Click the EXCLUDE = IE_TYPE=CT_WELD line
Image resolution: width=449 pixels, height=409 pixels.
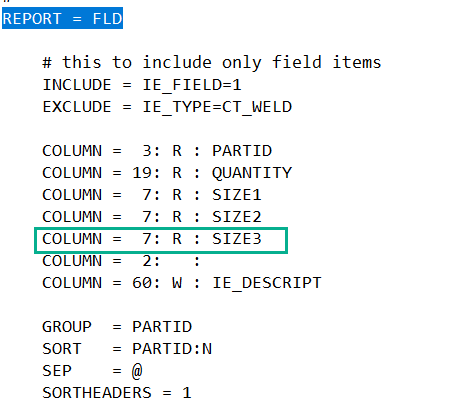point(167,107)
